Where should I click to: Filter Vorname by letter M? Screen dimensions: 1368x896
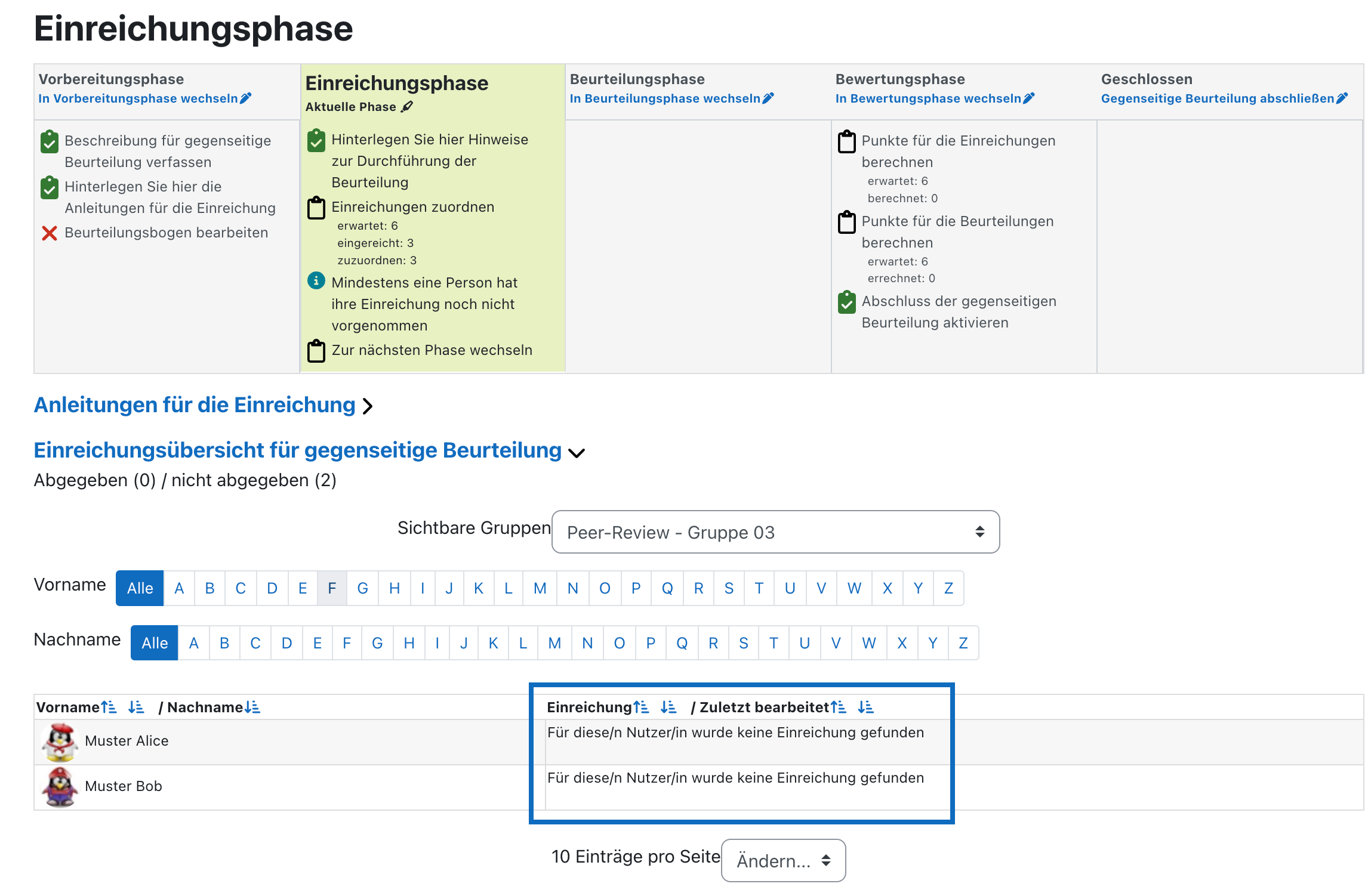(x=540, y=588)
